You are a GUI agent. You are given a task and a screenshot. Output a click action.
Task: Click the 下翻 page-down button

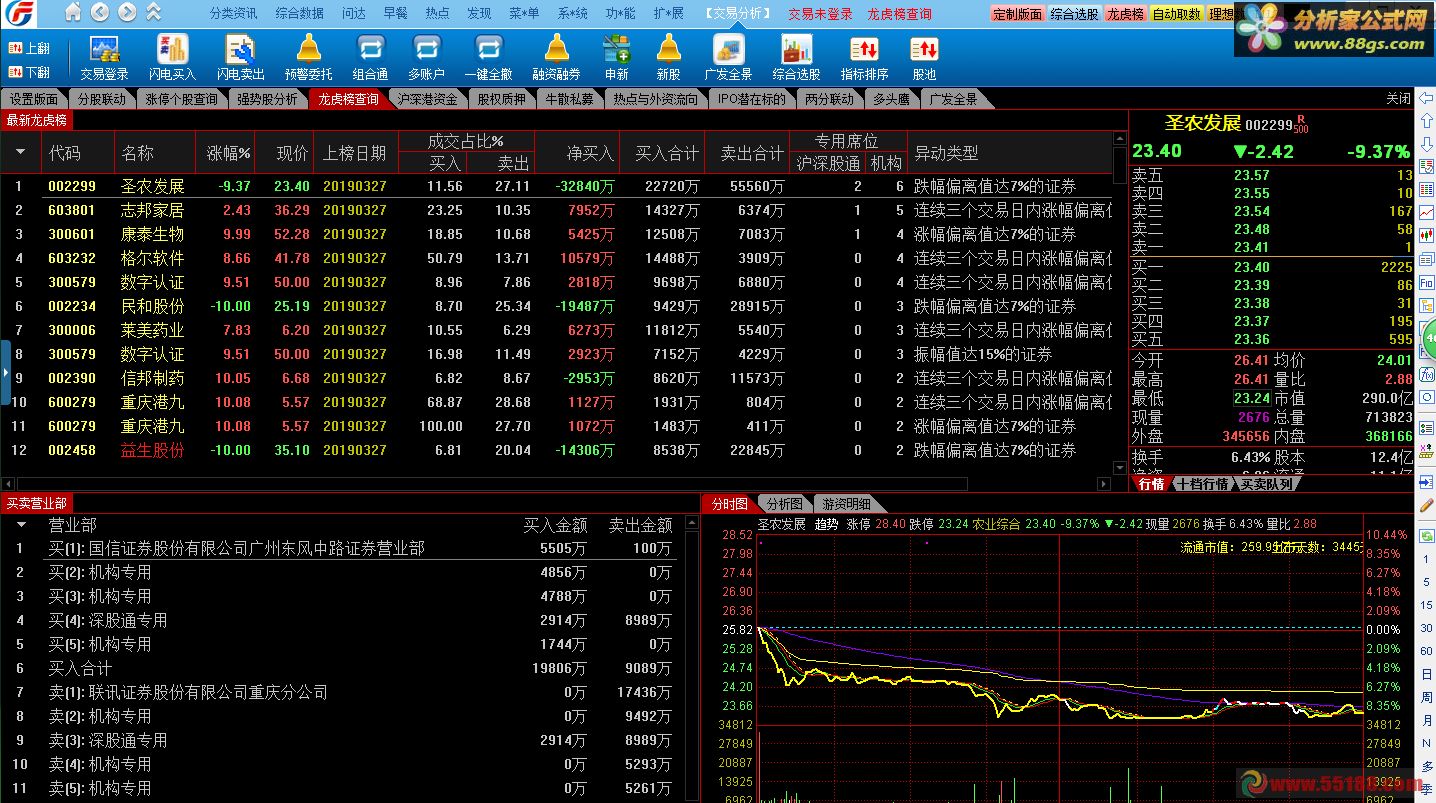coord(28,72)
